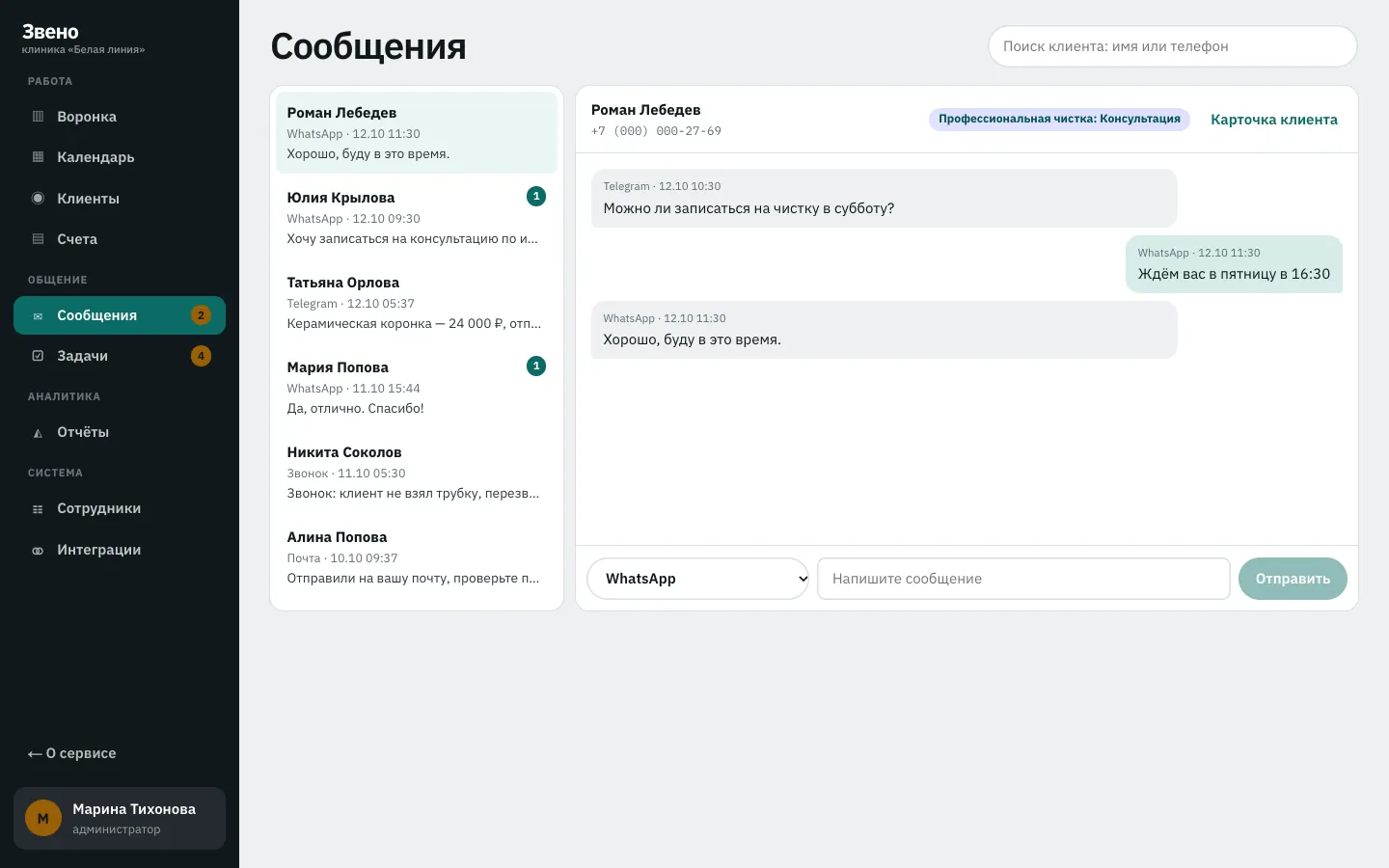
Task: Navigate to the Счета section
Action: (x=120, y=239)
